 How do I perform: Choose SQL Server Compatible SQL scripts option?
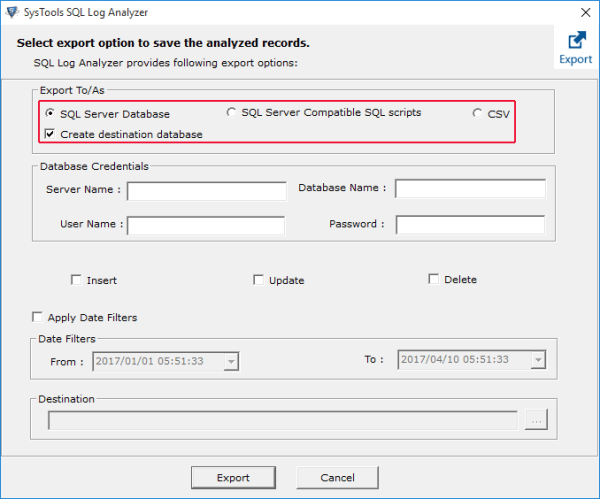(232, 112)
